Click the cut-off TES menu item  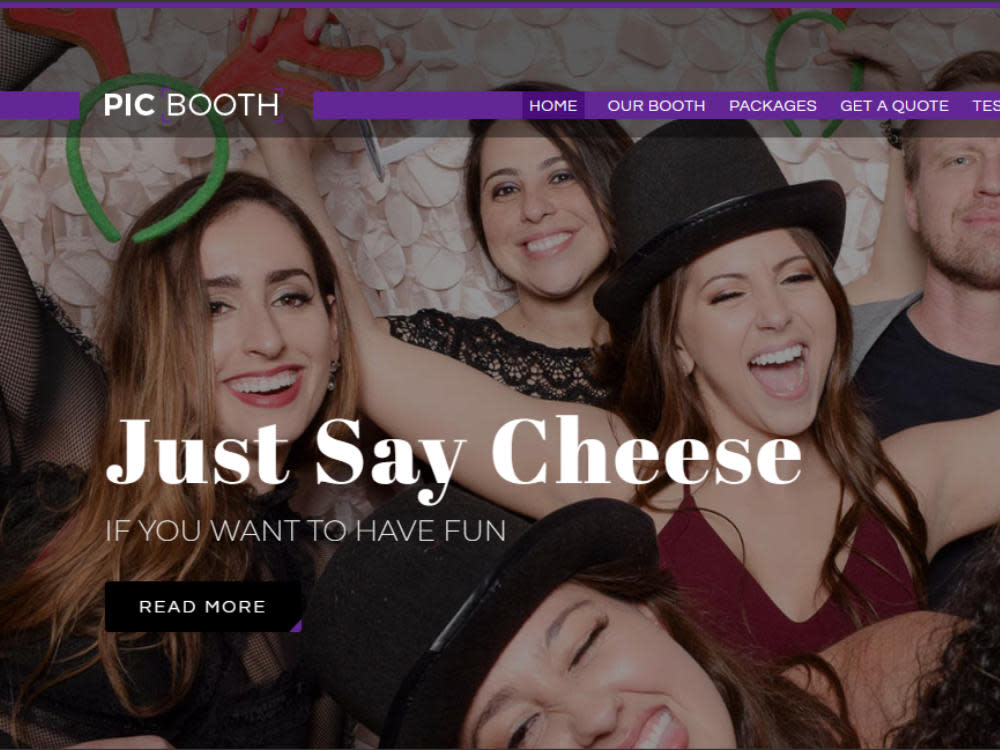click(986, 106)
